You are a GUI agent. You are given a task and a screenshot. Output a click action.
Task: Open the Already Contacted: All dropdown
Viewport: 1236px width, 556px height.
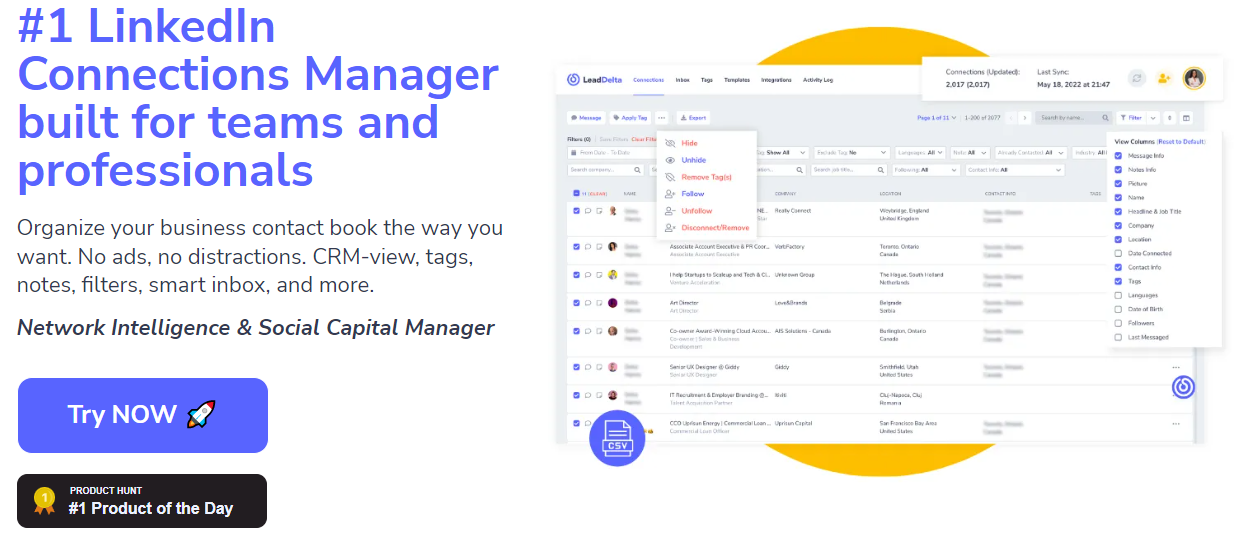point(1030,153)
